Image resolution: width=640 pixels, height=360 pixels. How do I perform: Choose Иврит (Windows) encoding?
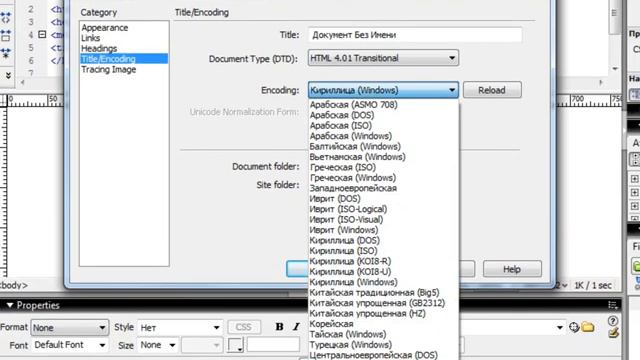pyautogui.click(x=384, y=230)
